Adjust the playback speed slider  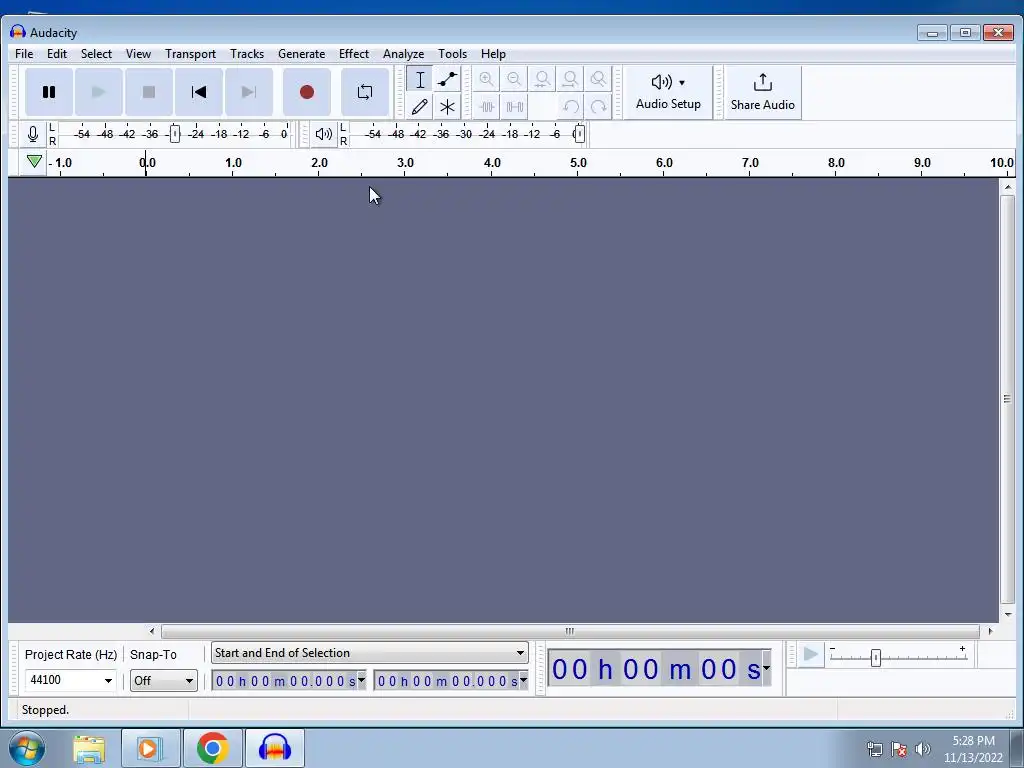876,658
